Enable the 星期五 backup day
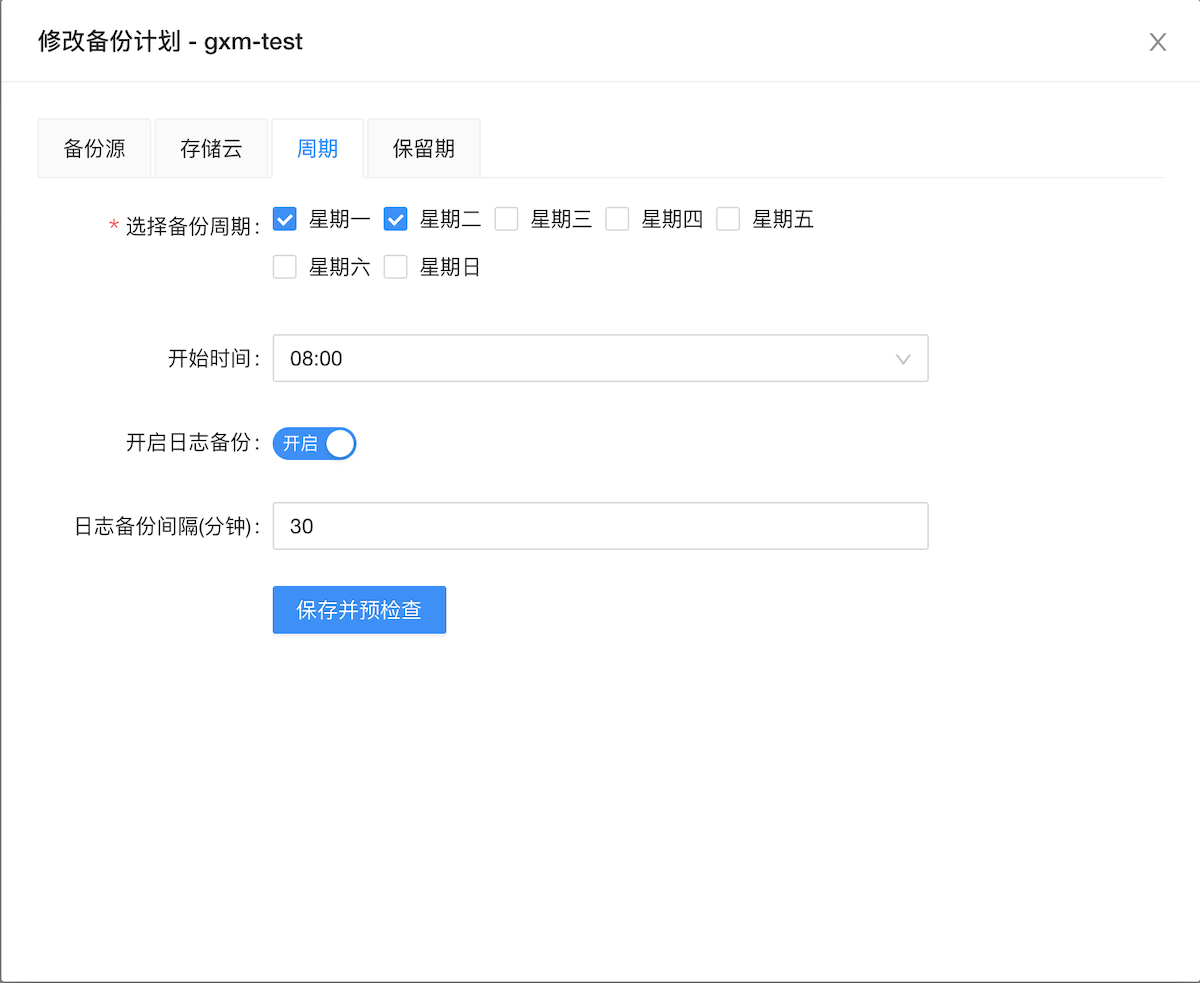 tap(728, 219)
